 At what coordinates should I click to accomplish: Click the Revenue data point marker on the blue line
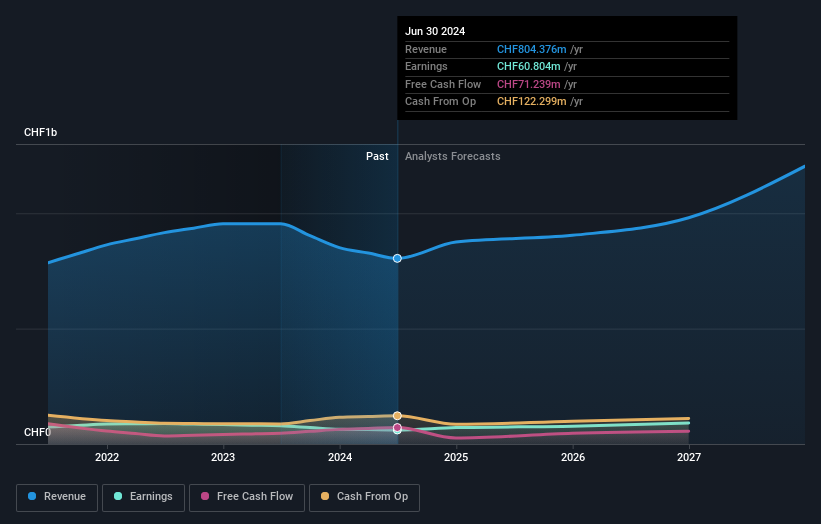click(x=397, y=258)
